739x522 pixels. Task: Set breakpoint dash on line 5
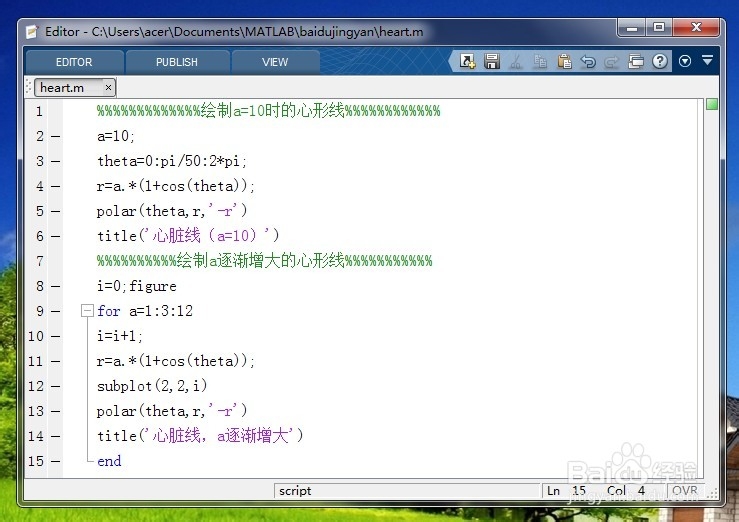(x=56, y=212)
